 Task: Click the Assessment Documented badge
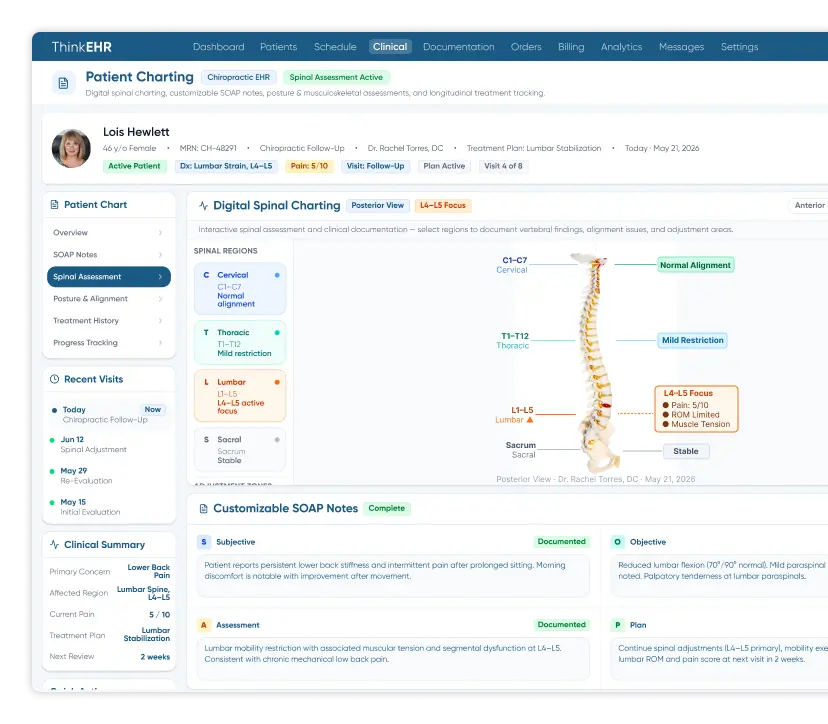tap(561, 625)
